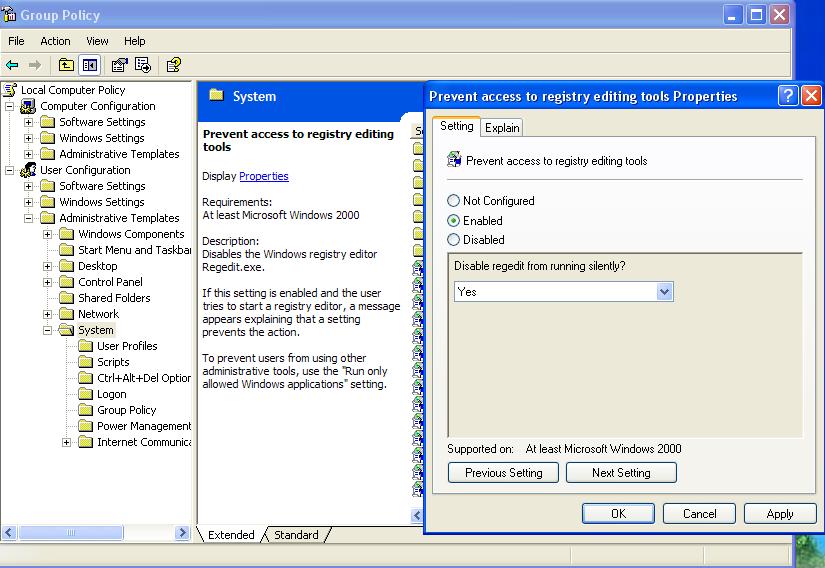Collapse the System tree node

[47, 330]
